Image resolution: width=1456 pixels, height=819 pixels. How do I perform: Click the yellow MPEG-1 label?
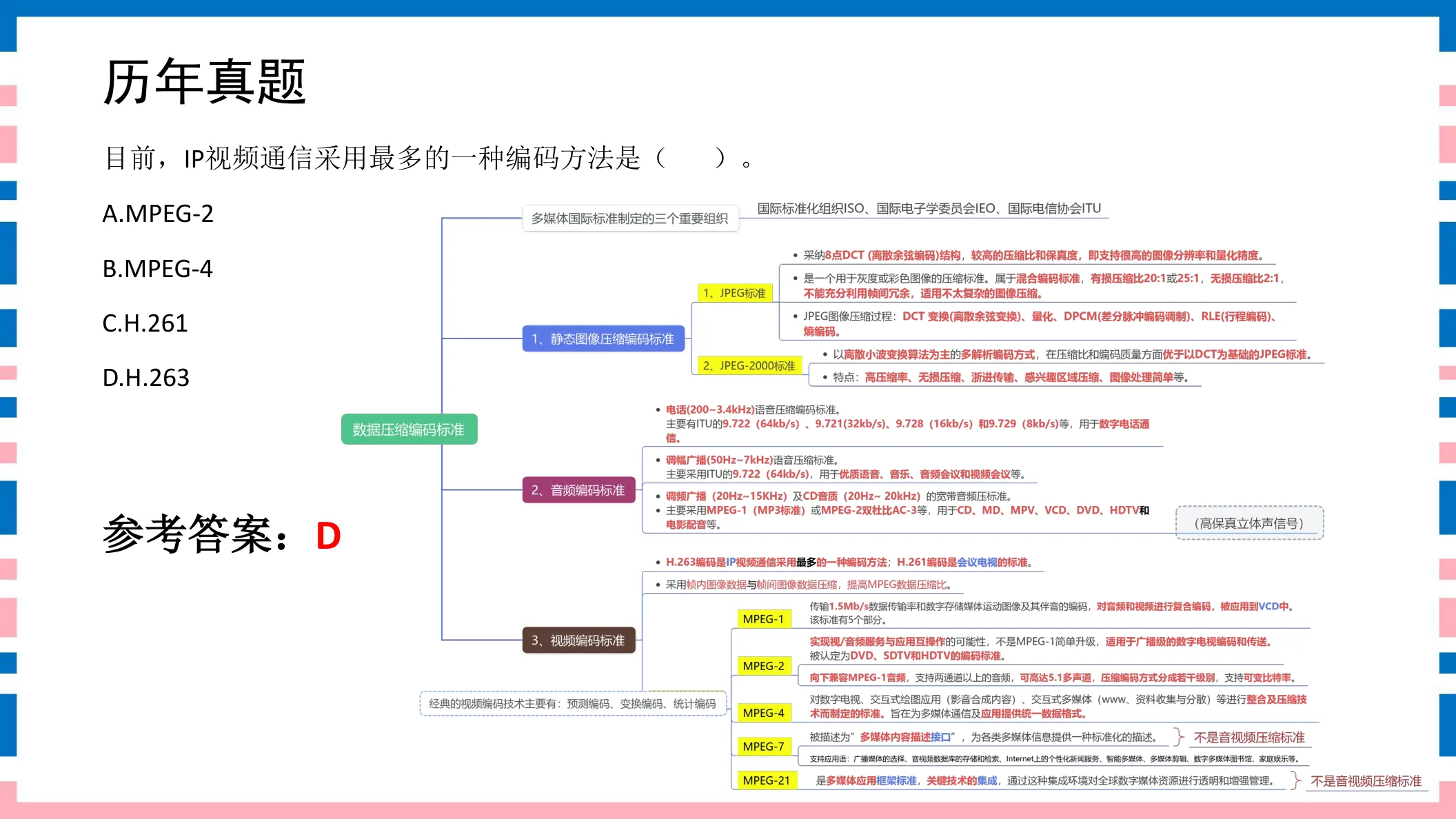tap(763, 619)
